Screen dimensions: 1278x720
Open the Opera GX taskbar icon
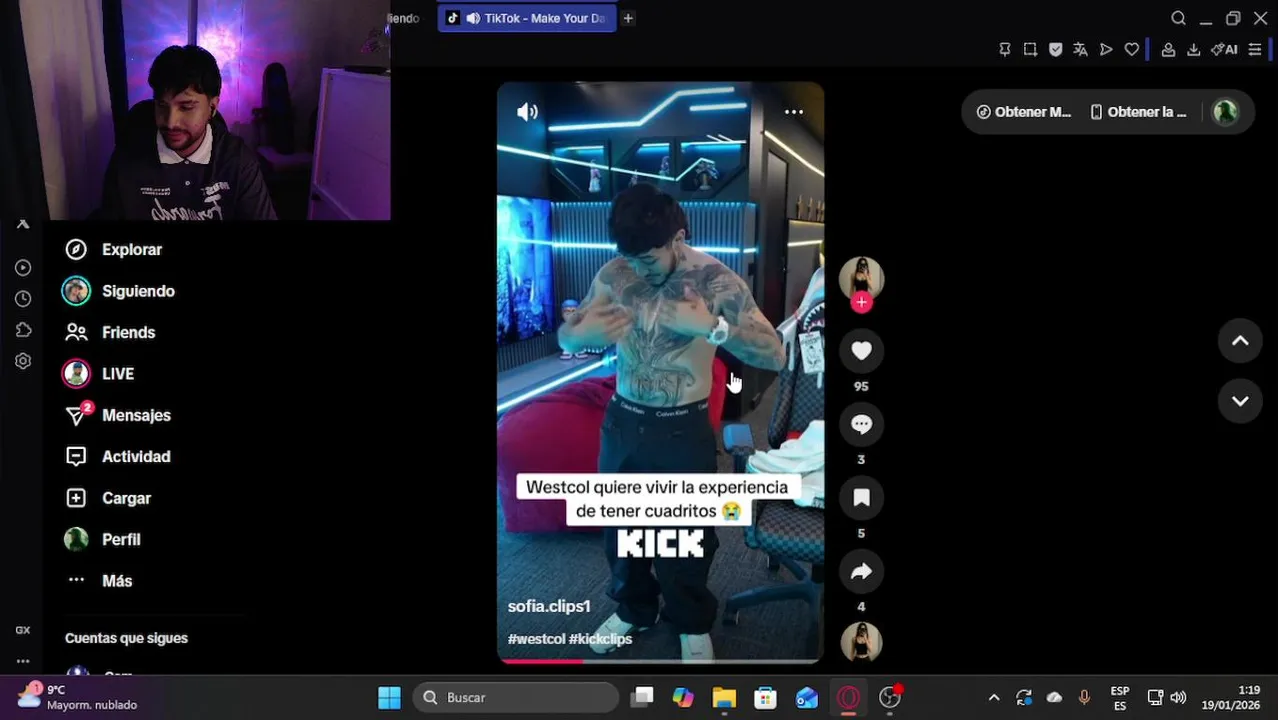(848, 697)
